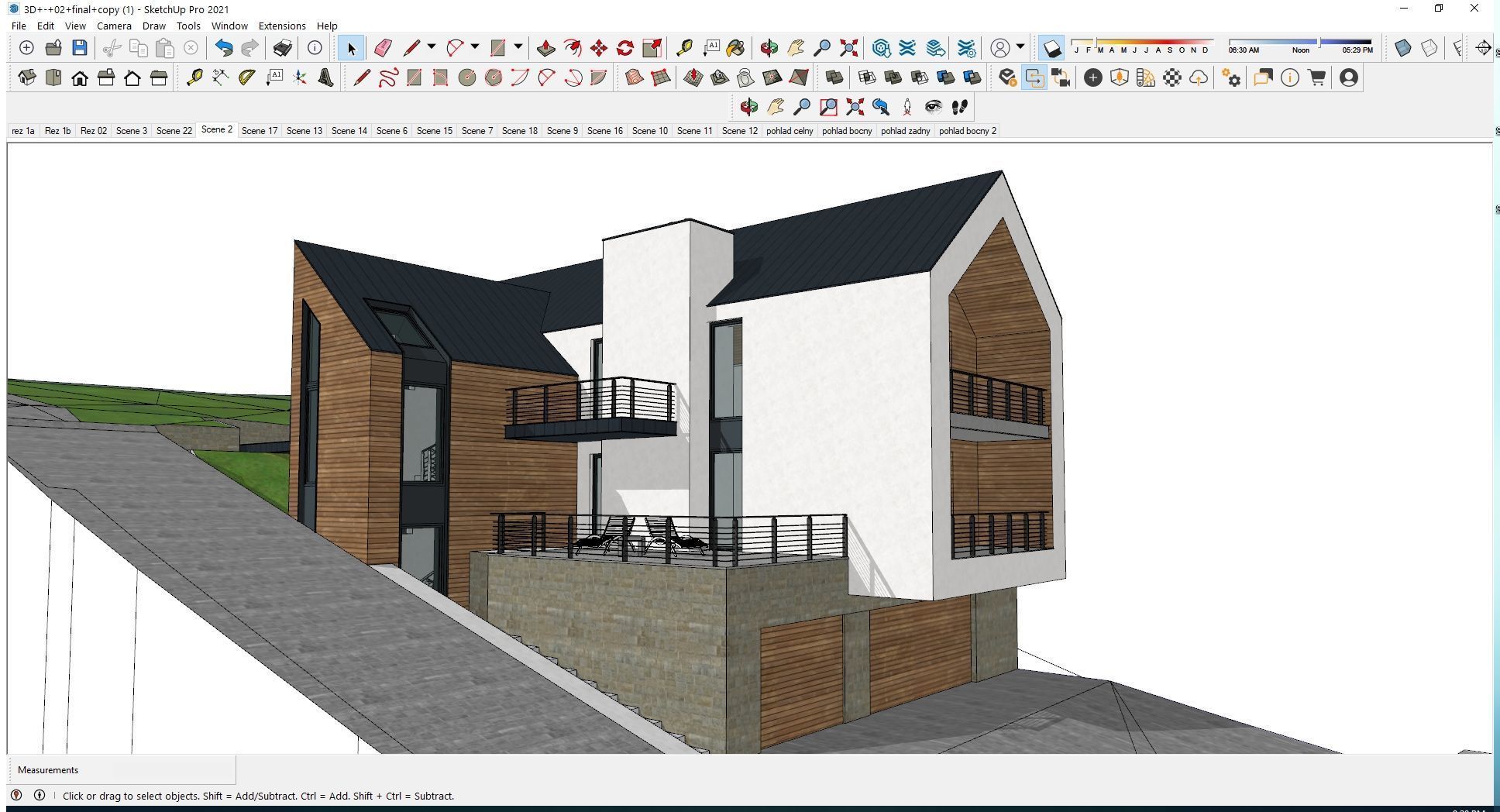1500x812 pixels.
Task: Select the Position Camera tool
Action: [x=907, y=107]
